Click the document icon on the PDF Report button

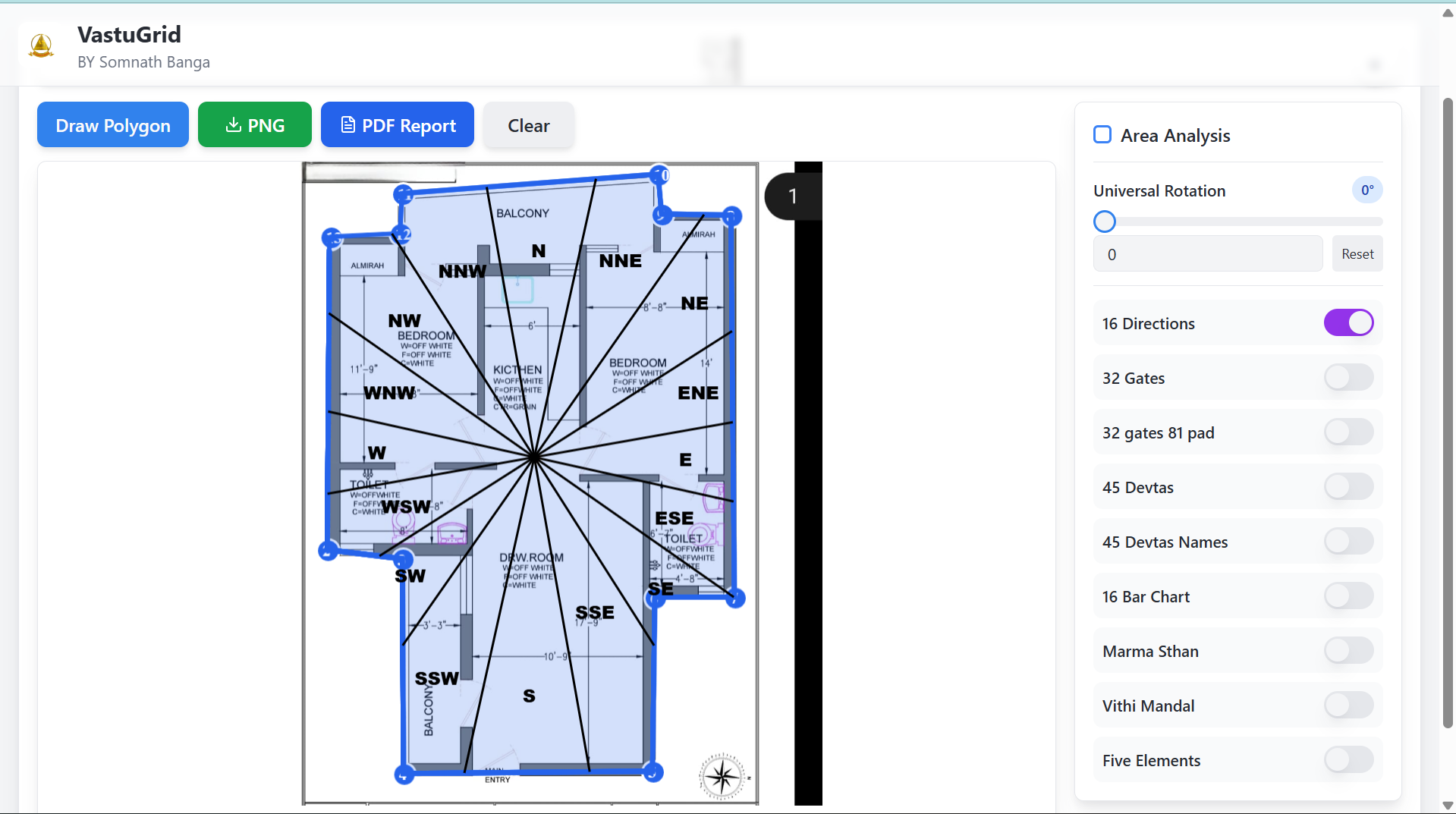pyautogui.click(x=348, y=124)
